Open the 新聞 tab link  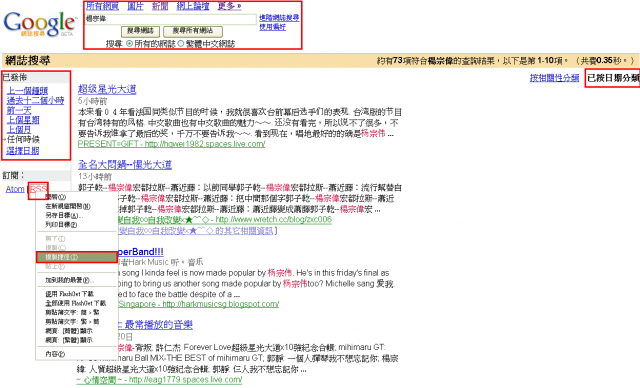(160, 6)
